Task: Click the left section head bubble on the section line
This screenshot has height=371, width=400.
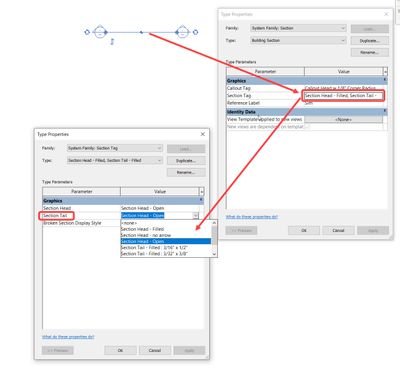Action: click(99, 32)
